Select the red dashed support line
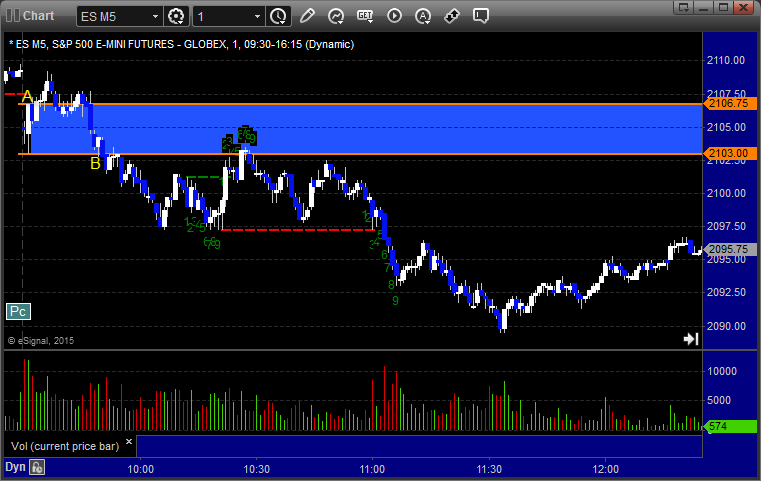 (298, 230)
